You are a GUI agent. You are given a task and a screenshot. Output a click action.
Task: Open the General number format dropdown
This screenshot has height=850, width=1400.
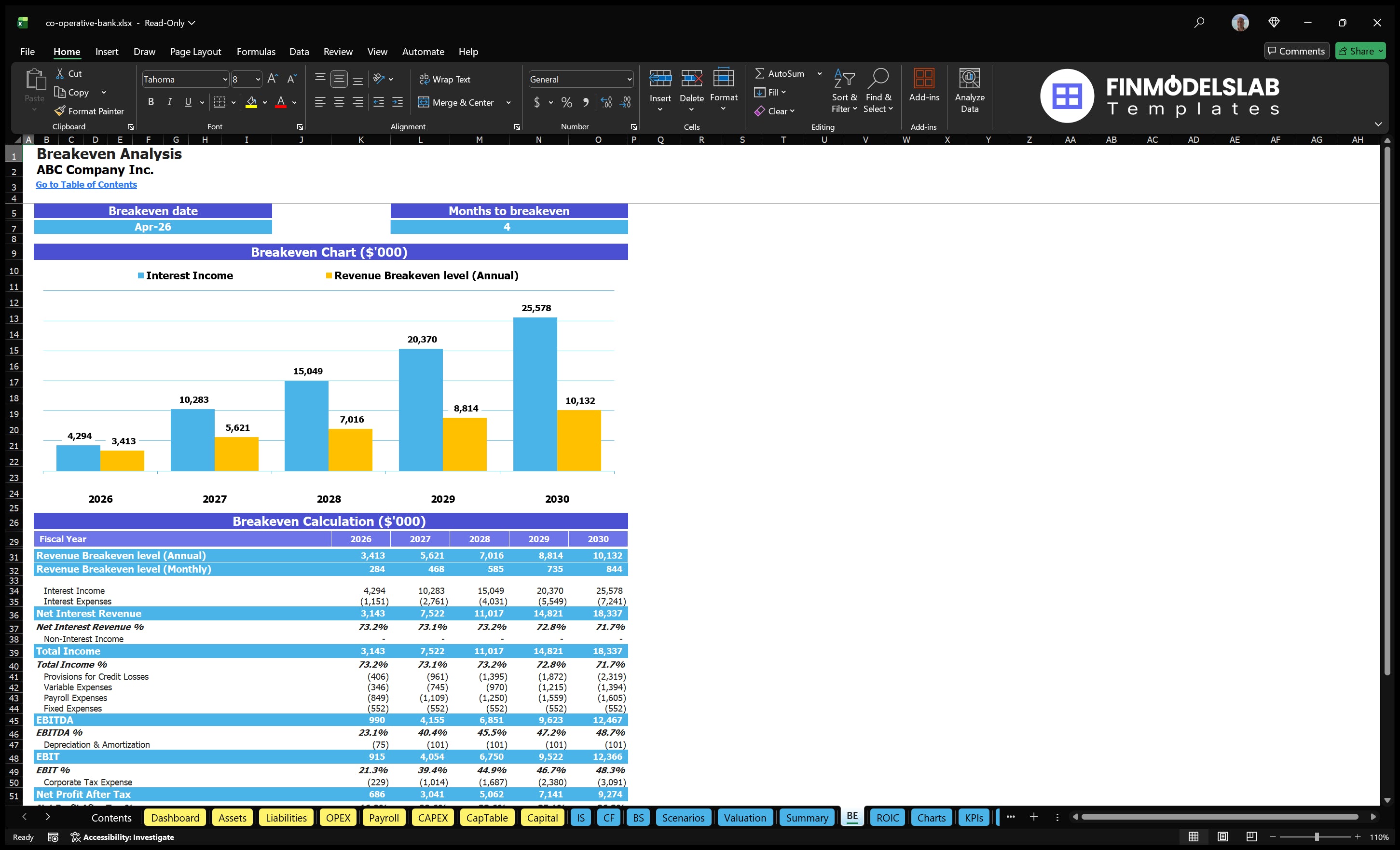[629, 79]
